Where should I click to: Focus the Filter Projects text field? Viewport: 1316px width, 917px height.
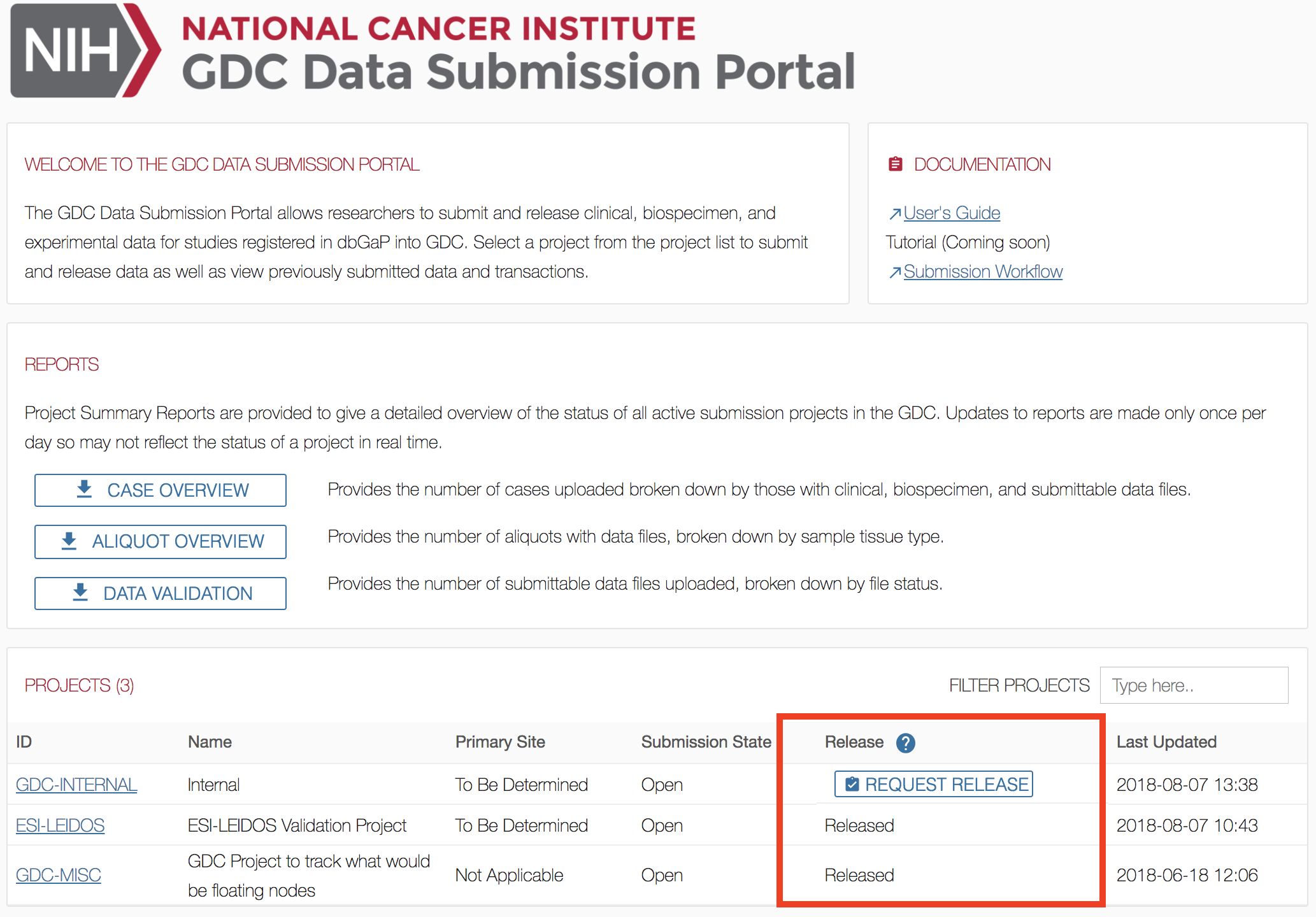(1193, 685)
